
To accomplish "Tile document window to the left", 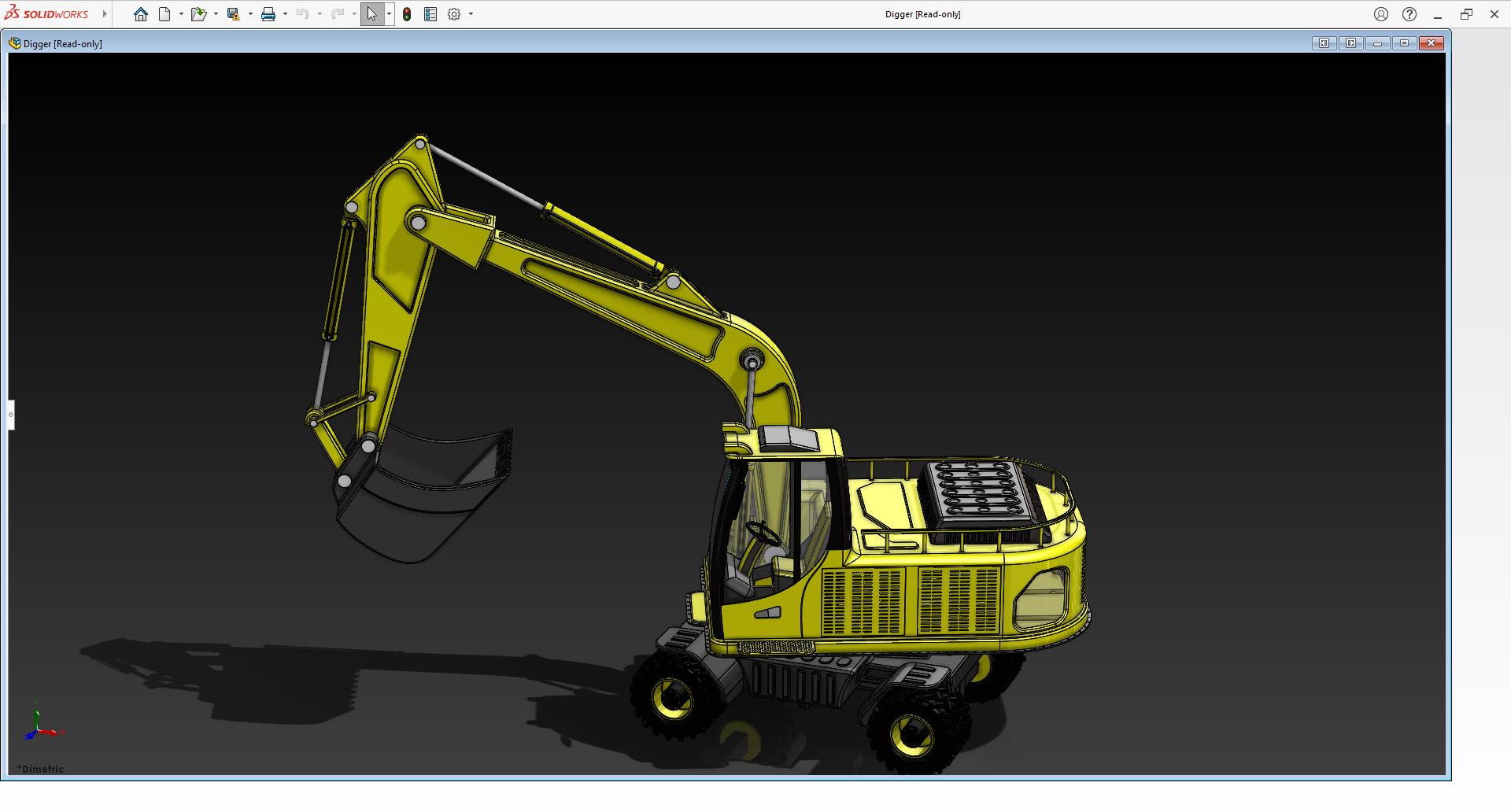I will 1324,43.
